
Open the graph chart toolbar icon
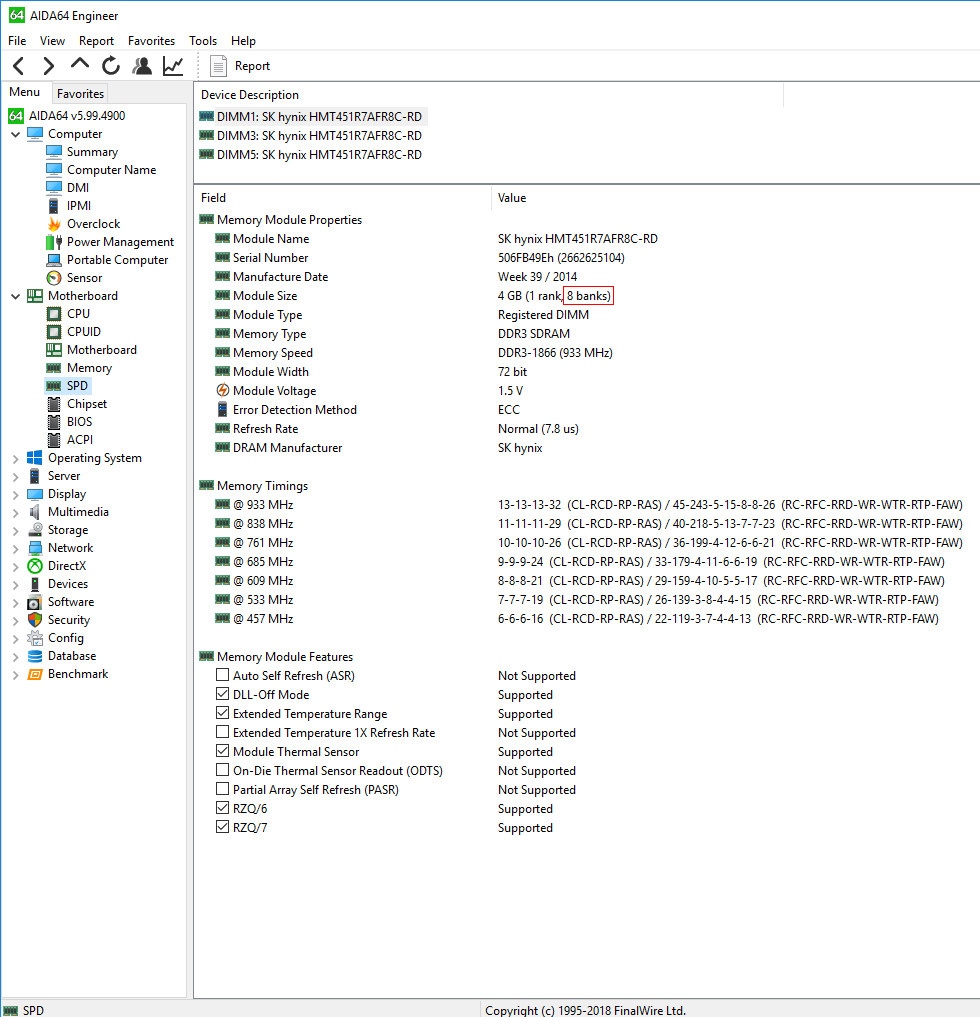(173, 66)
